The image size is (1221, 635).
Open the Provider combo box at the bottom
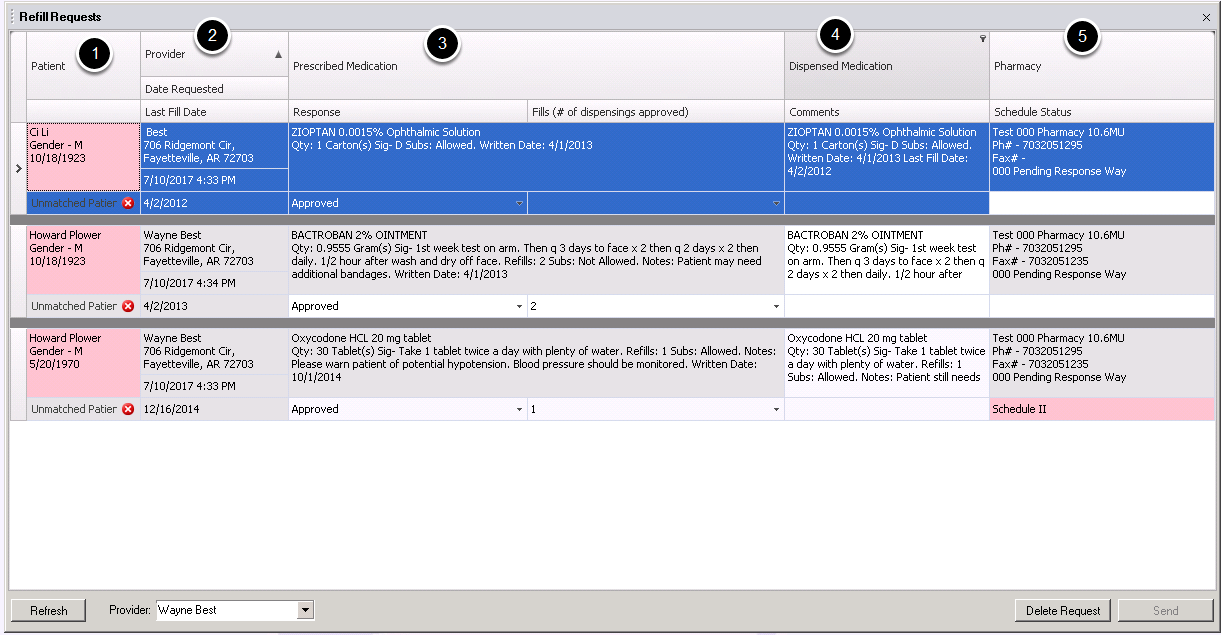[305, 610]
